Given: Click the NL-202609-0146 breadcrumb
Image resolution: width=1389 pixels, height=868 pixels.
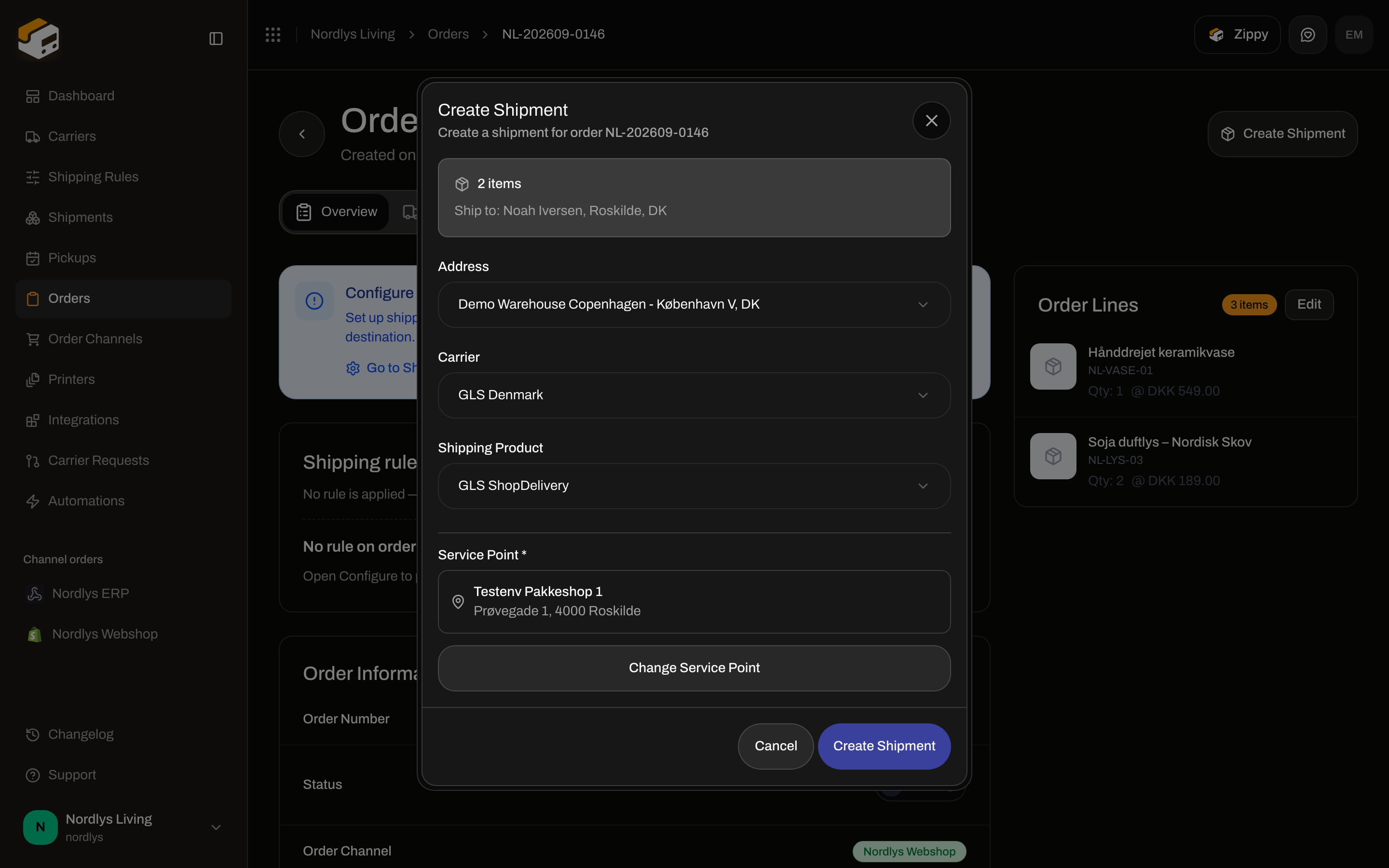Looking at the screenshot, I should click(553, 34).
